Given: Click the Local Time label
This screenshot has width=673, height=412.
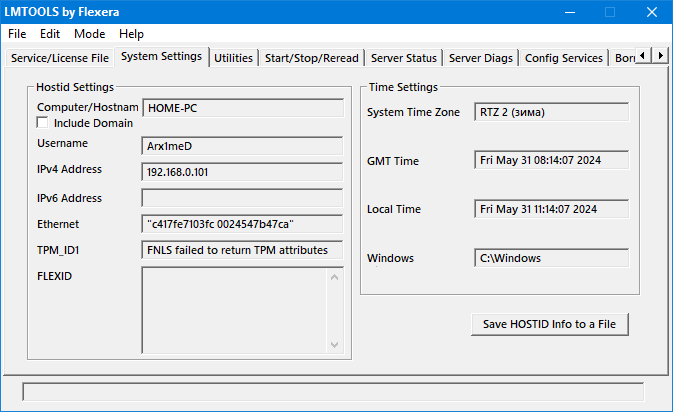Looking at the screenshot, I should click(x=394, y=209).
